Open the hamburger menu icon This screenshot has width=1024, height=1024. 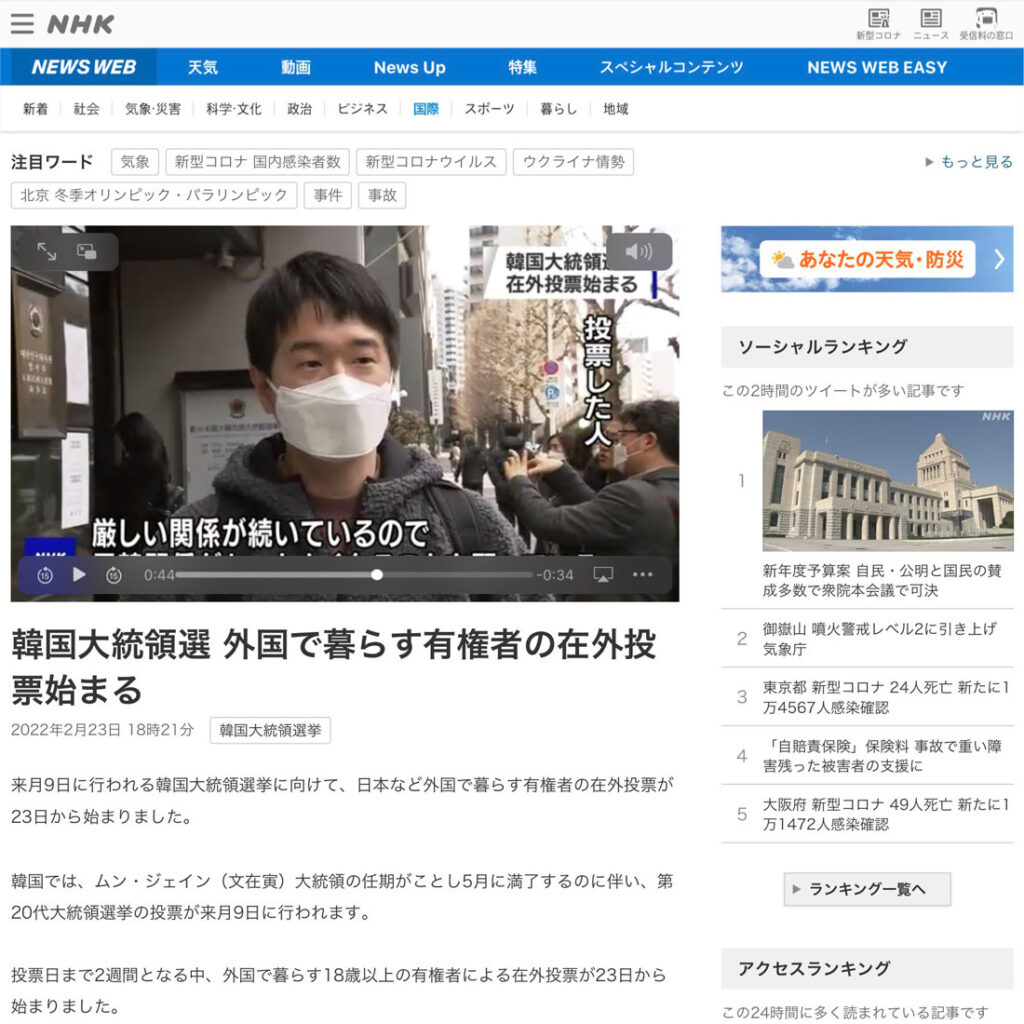21,21
